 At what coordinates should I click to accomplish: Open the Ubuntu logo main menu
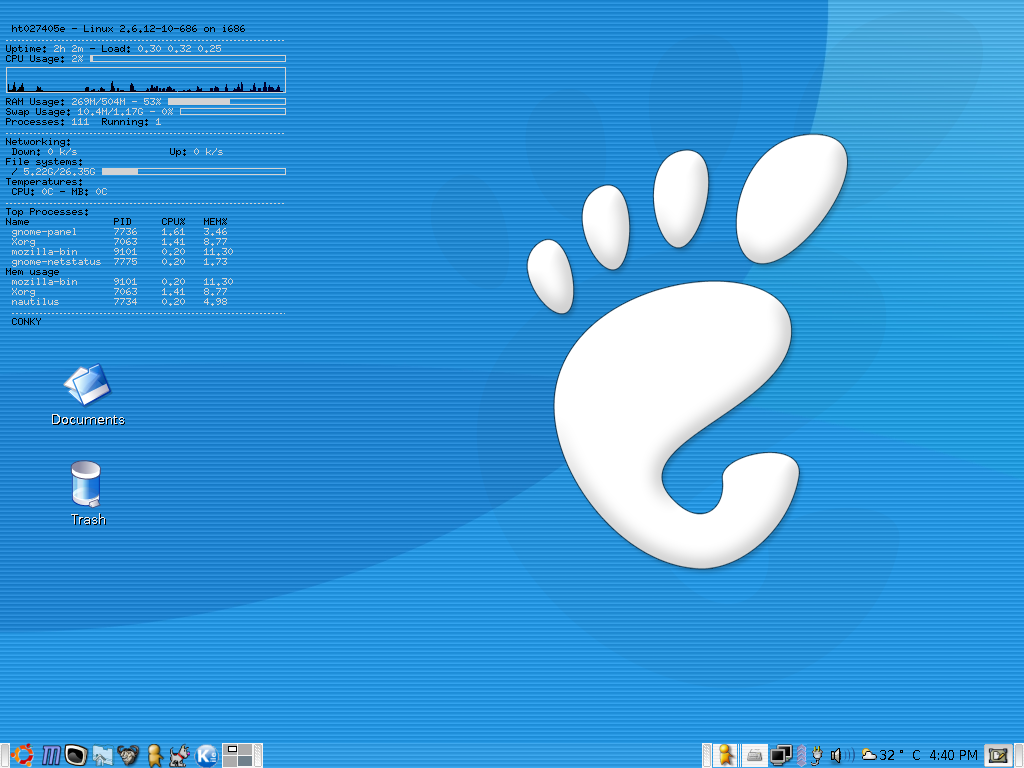tap(22, 755)
